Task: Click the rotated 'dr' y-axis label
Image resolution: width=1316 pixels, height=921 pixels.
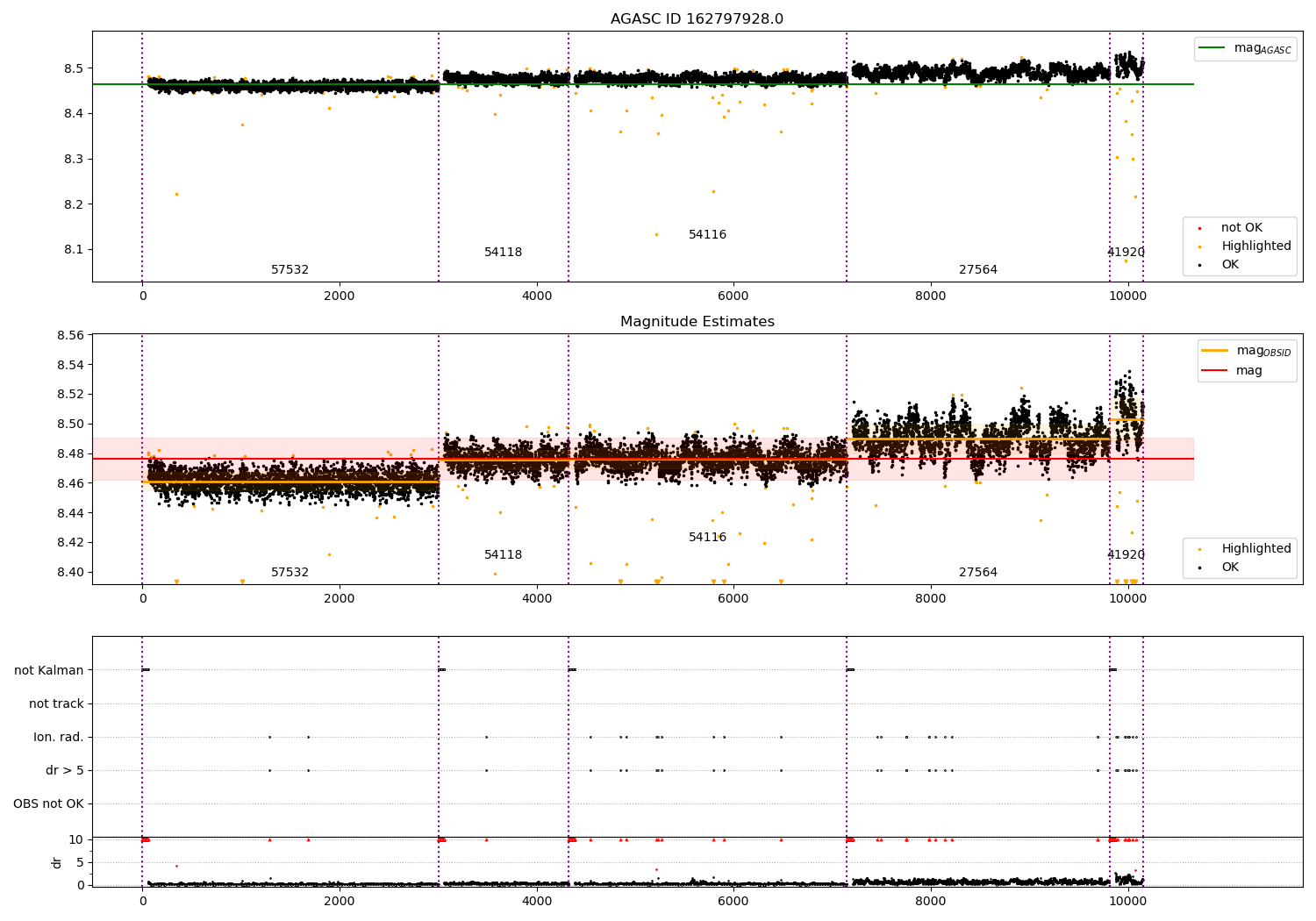Action: 57,863
